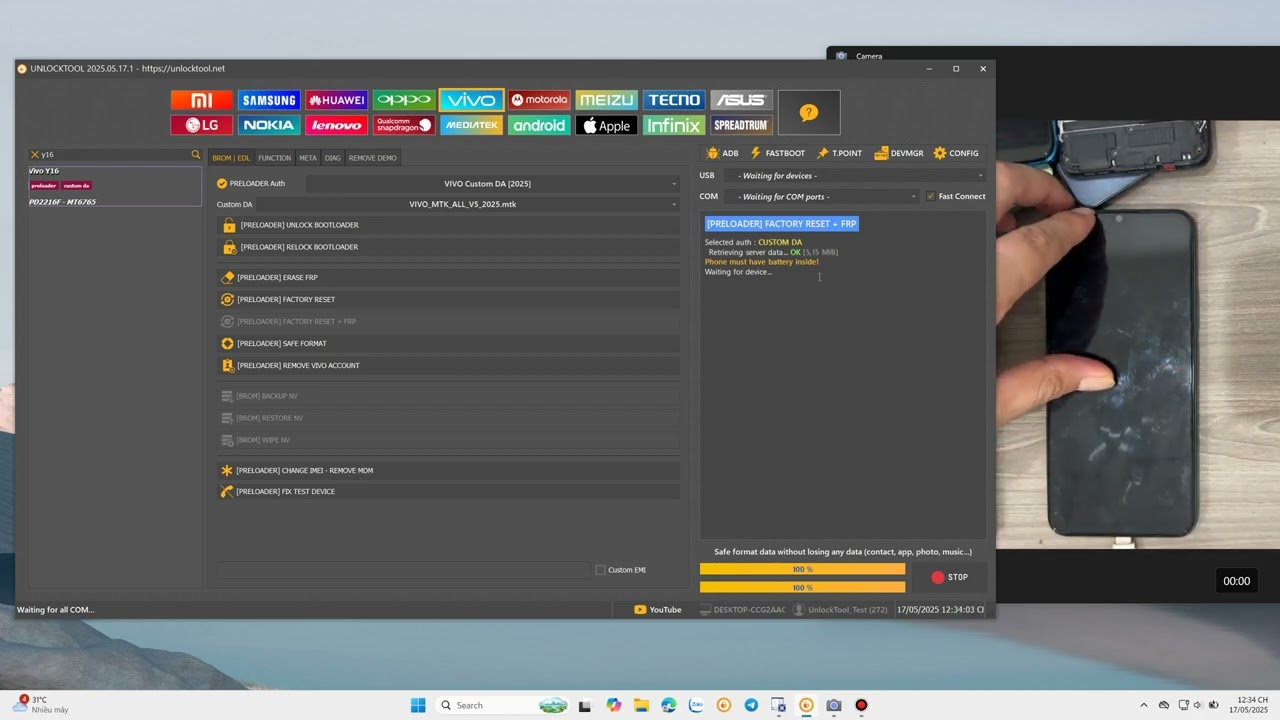Screen dimensions: 1280x720
Task: Toggle the Fast Connect checkbox
Action: (931, 196)
